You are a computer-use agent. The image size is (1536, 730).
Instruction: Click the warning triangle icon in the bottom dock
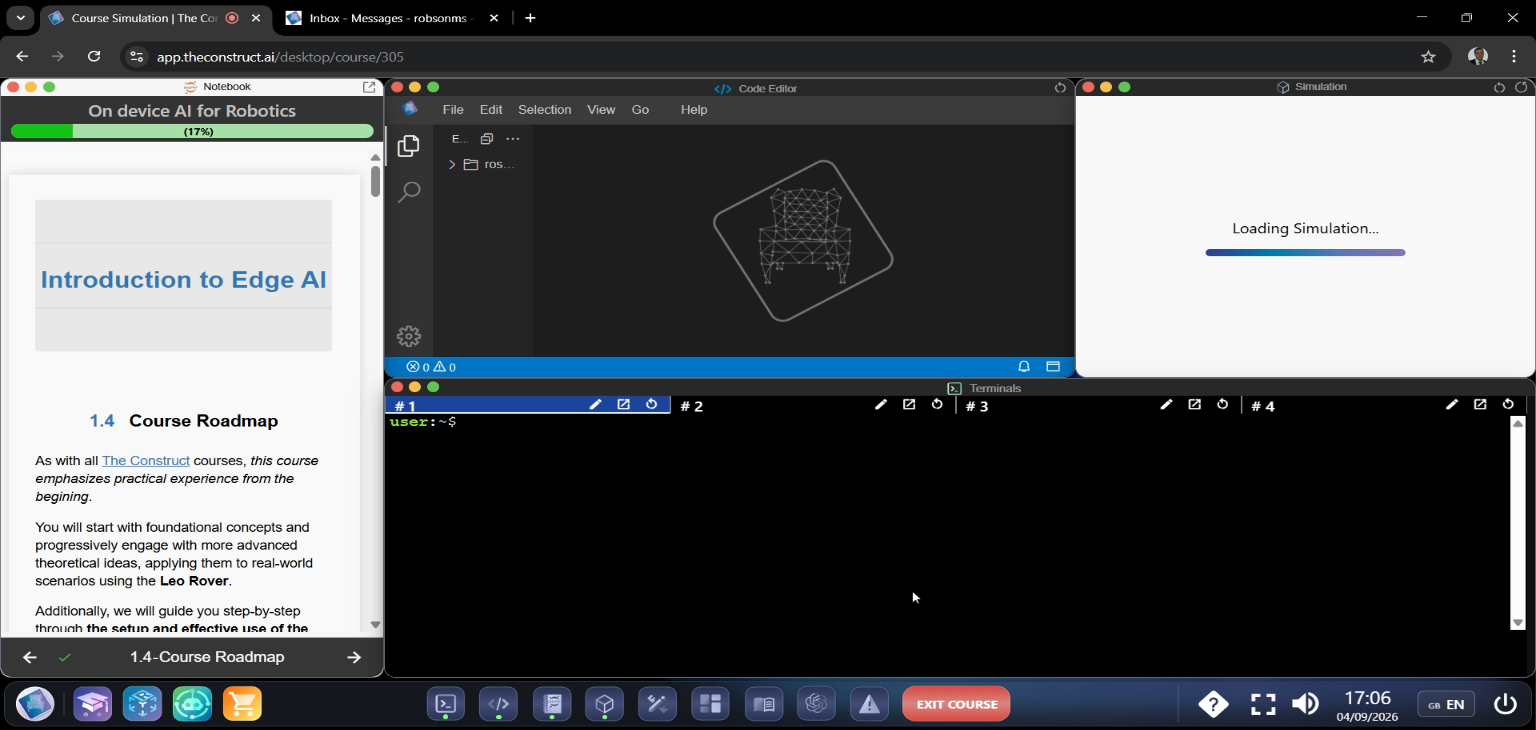[869, 704]
